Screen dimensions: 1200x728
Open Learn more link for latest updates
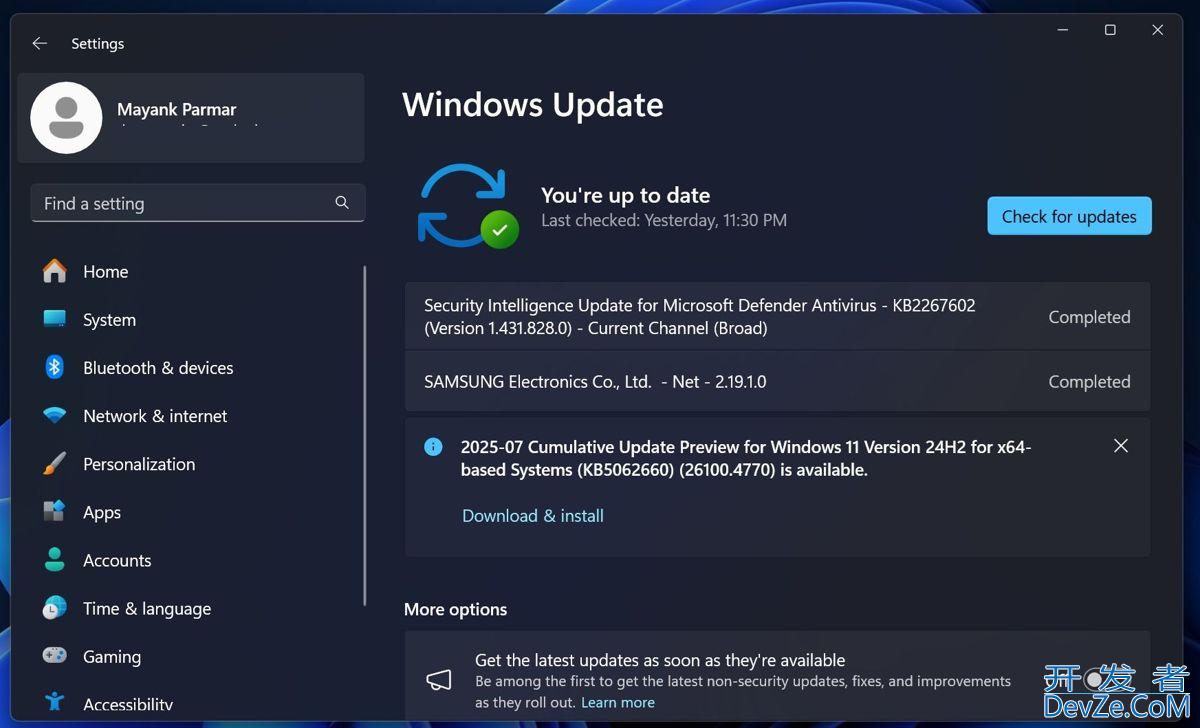(x=617, y=702)
